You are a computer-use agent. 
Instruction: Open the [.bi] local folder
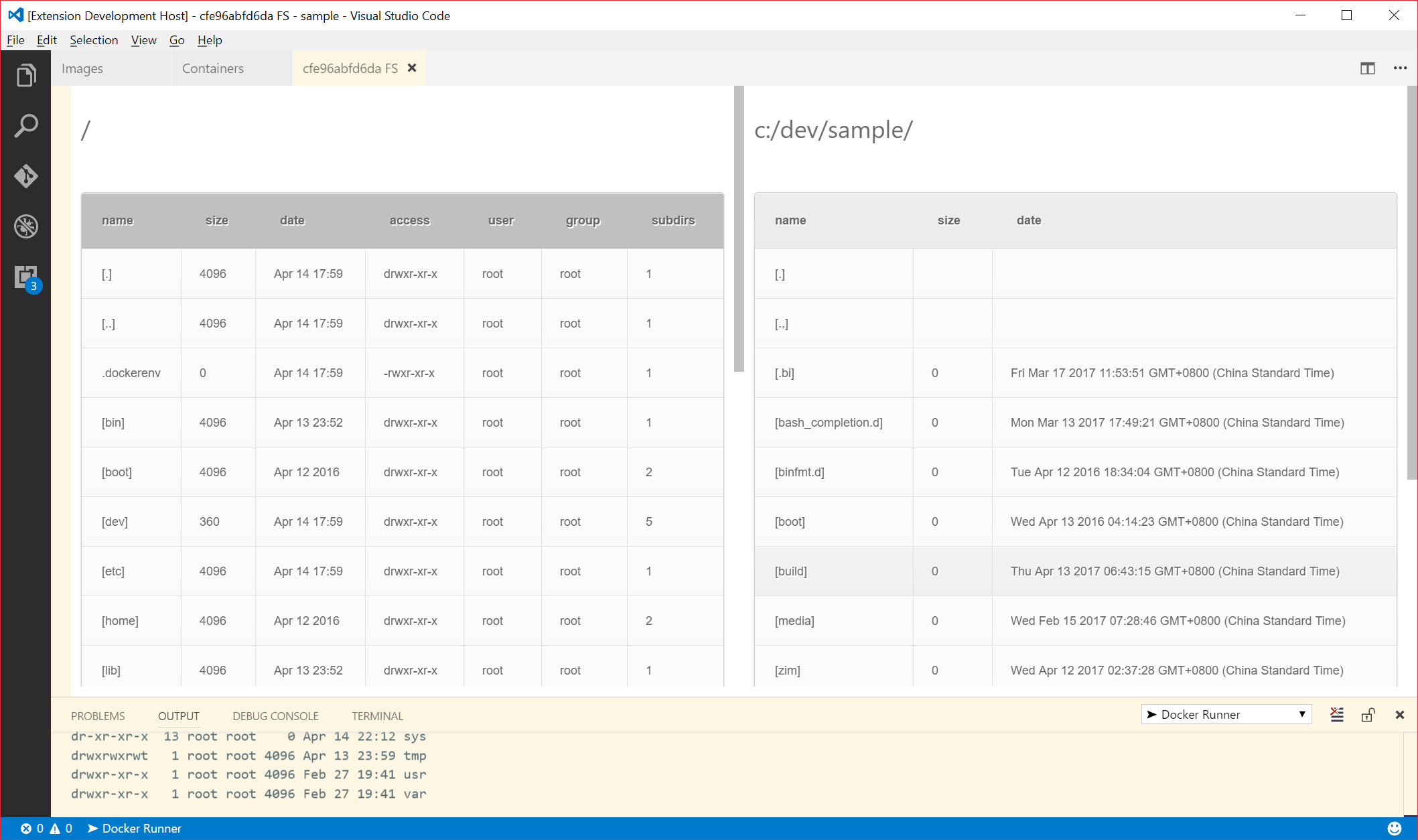click(x=784, y=373)
